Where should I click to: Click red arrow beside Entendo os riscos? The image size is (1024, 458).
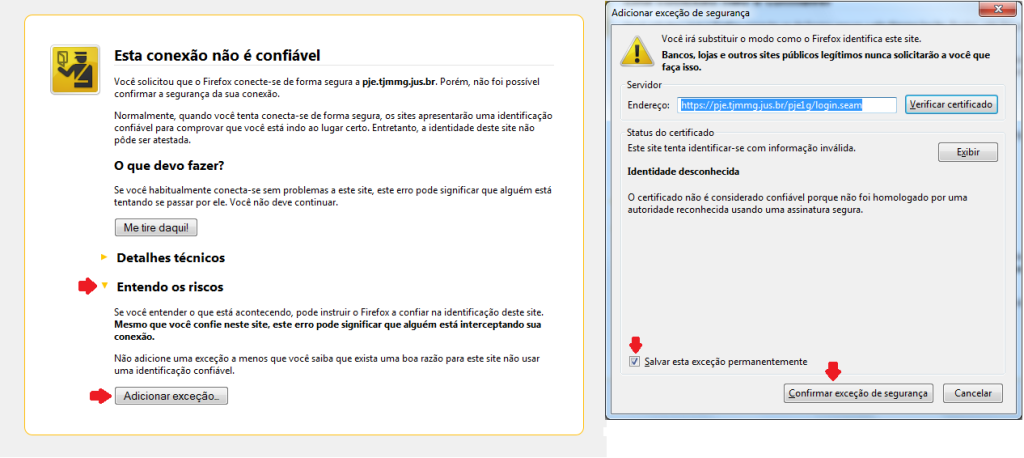click(x=87, y=286)
